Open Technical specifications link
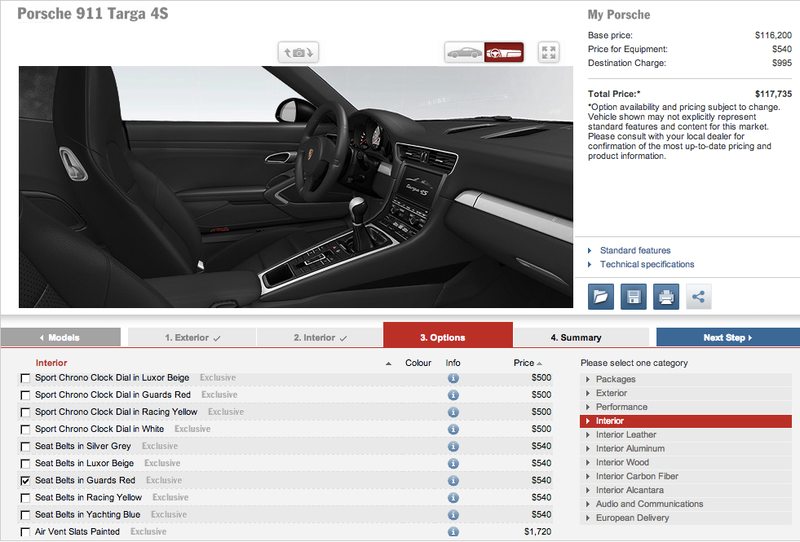This screenshot has width=800, height=542. point(646,264)
